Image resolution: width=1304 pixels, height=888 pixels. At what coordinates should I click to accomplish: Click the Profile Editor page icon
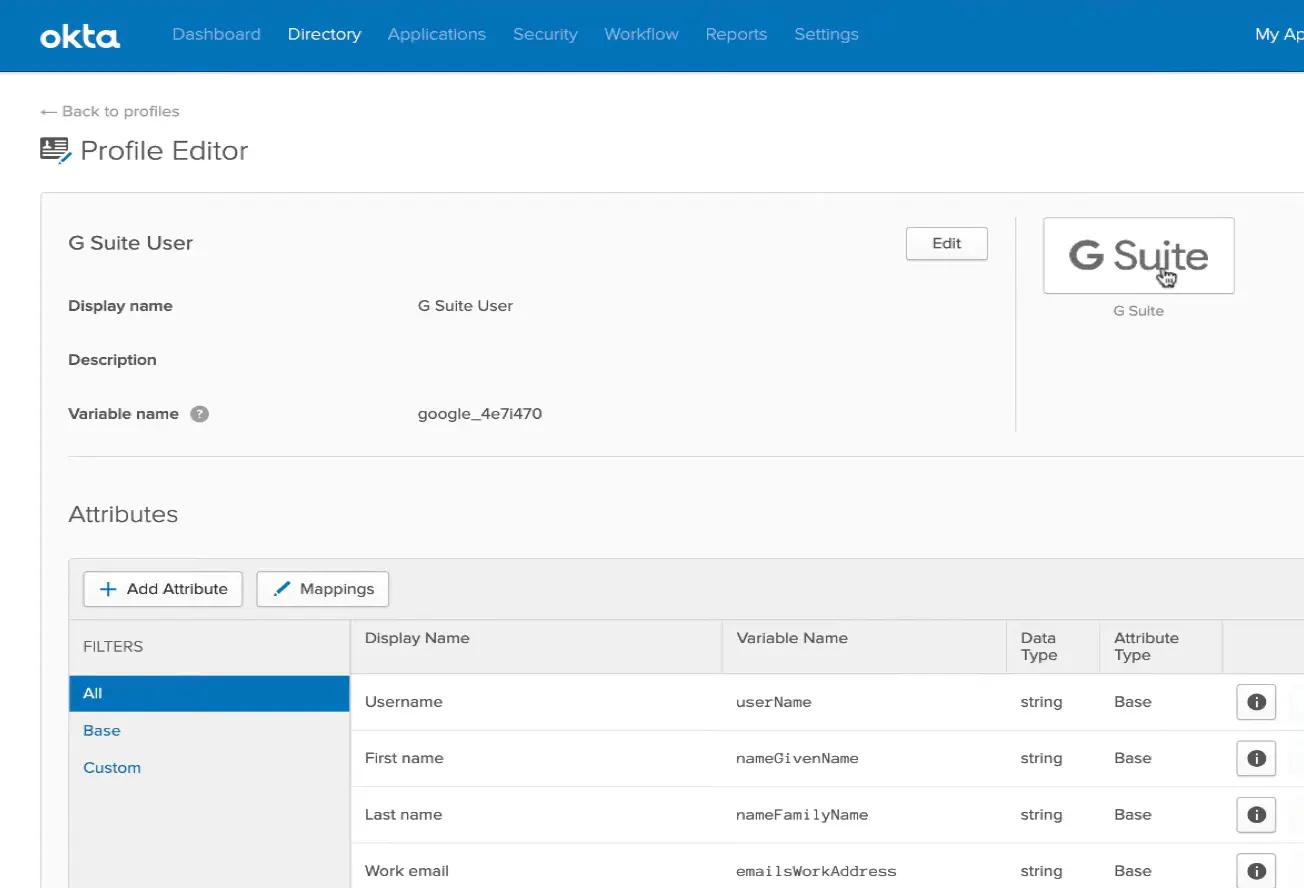coord(56,148)
